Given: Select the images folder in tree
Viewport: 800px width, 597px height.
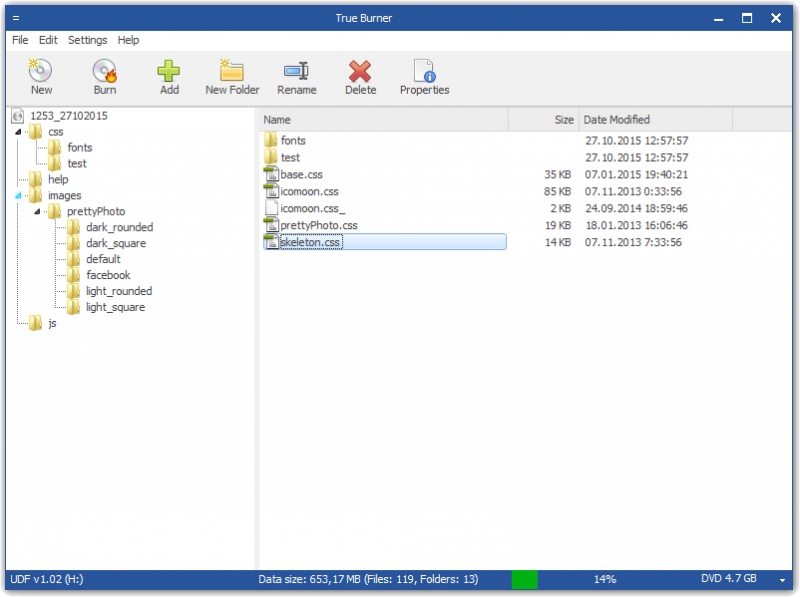Looking at the screenshot, I should click(64, 196).
